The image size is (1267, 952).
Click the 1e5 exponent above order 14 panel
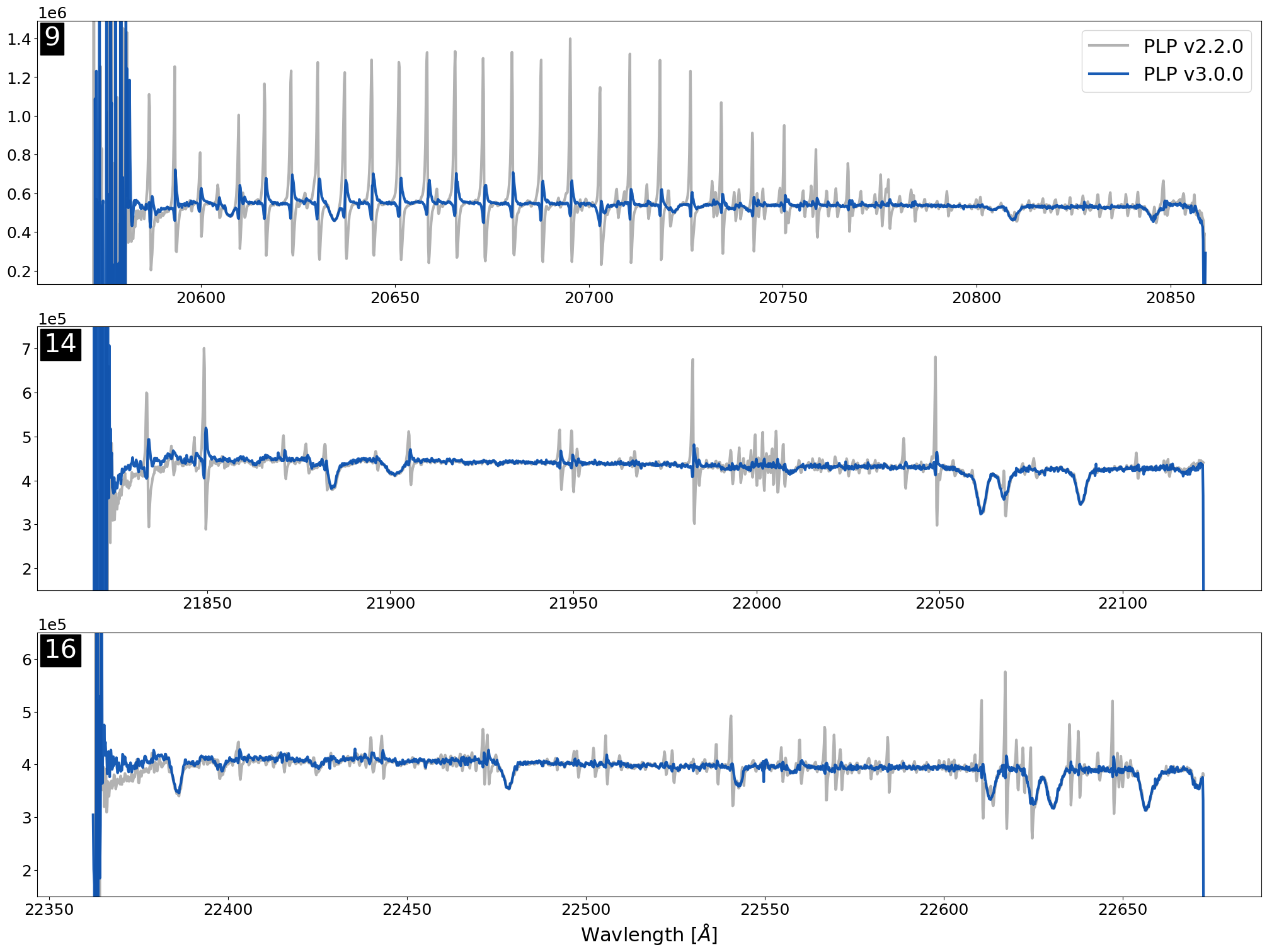[x=52, y=319]
